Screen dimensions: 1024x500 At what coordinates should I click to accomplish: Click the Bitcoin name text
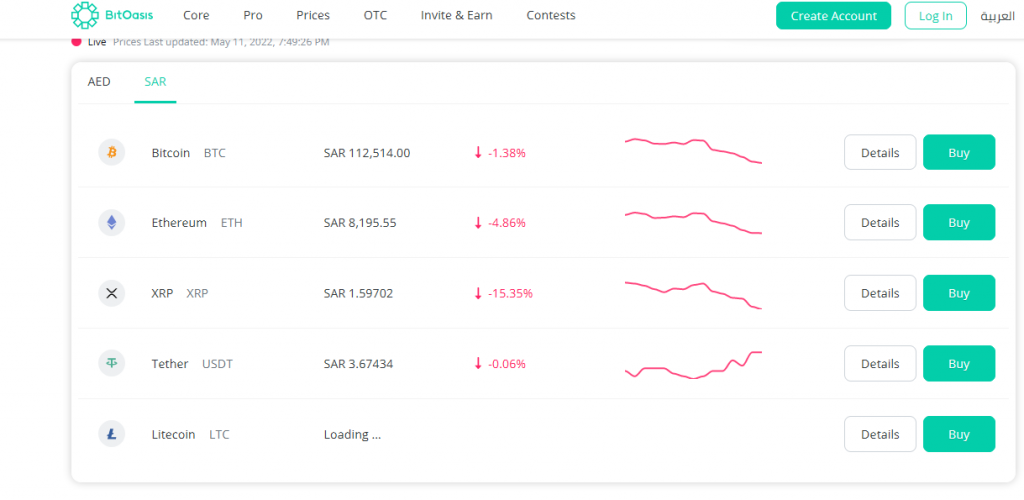[x=170, y=153]
